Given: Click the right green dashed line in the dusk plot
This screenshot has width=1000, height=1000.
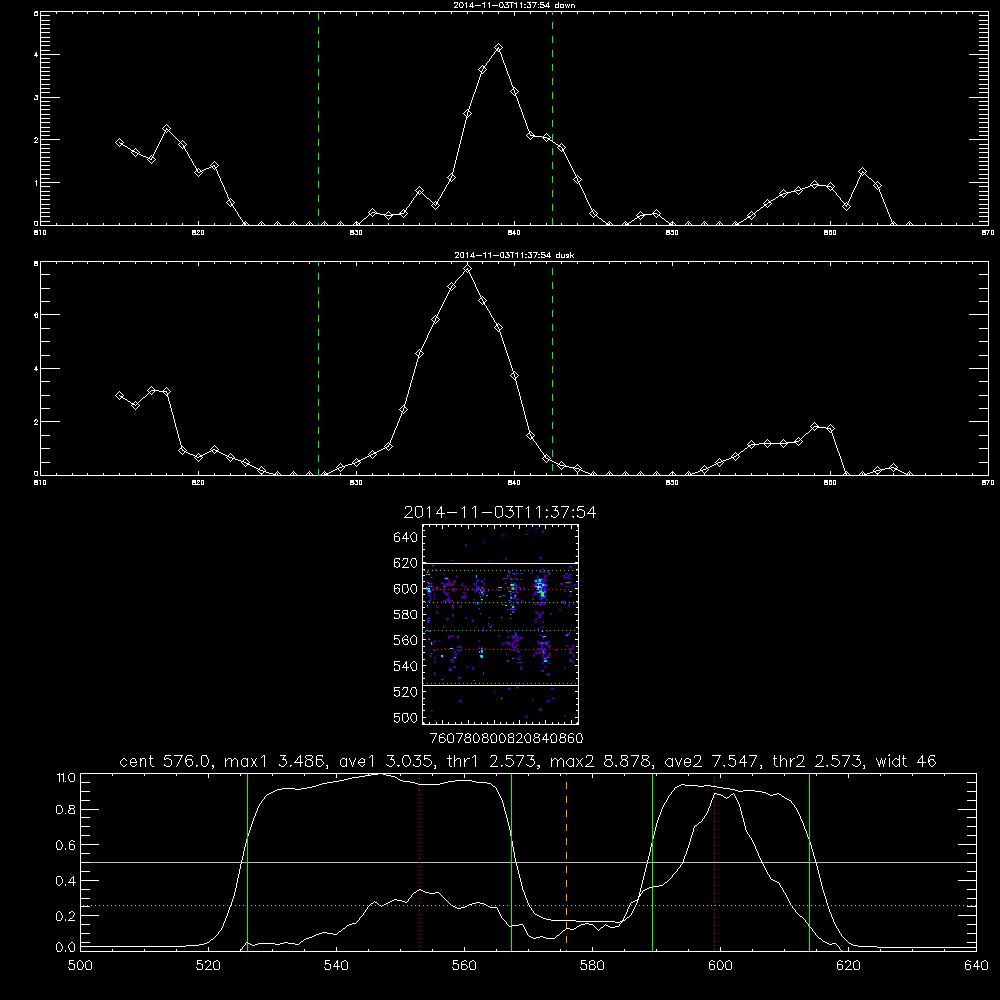Looking at the screenshot, I should point(552,368).
